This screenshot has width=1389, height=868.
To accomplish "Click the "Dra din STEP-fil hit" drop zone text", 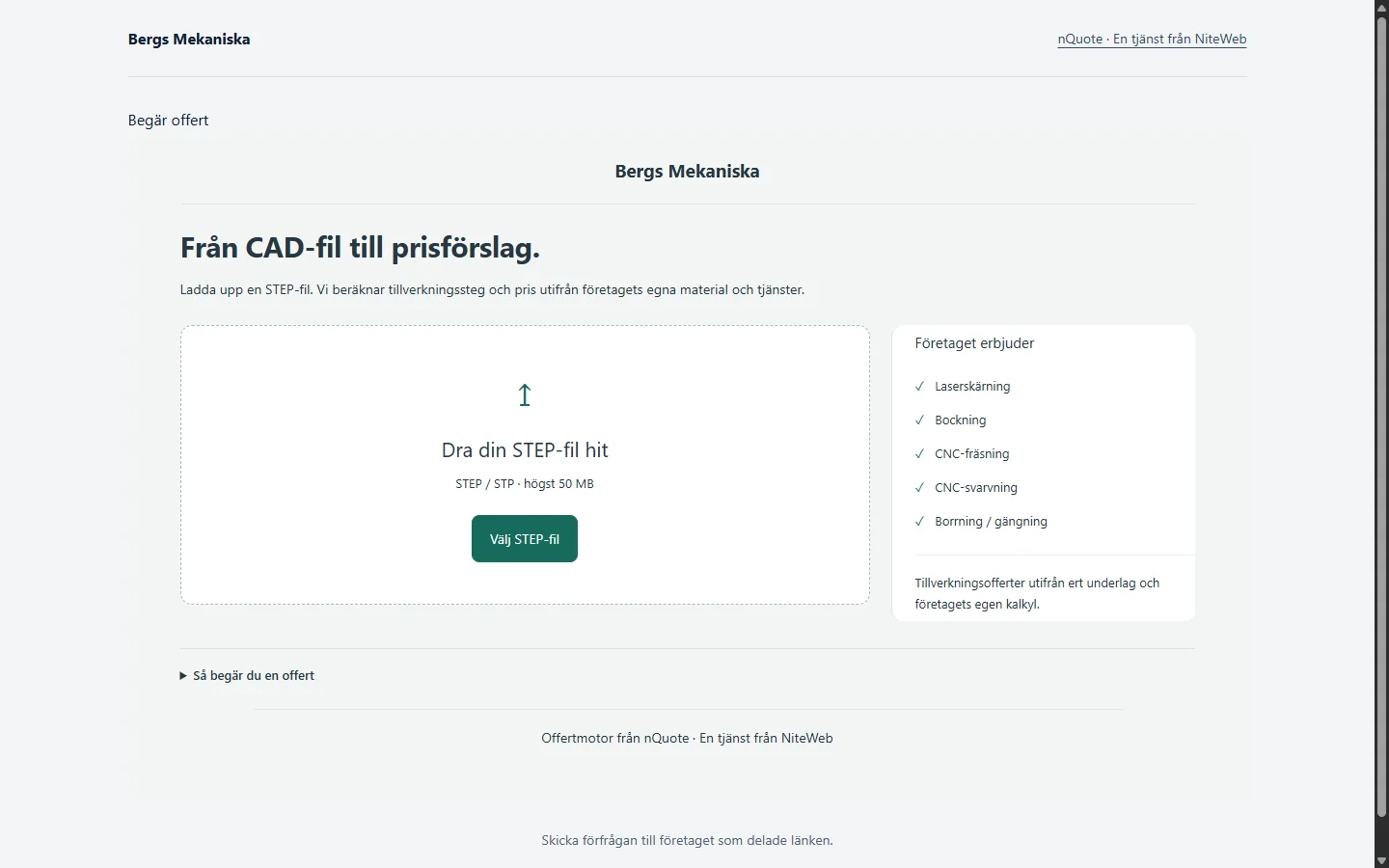I will (525, 450).
